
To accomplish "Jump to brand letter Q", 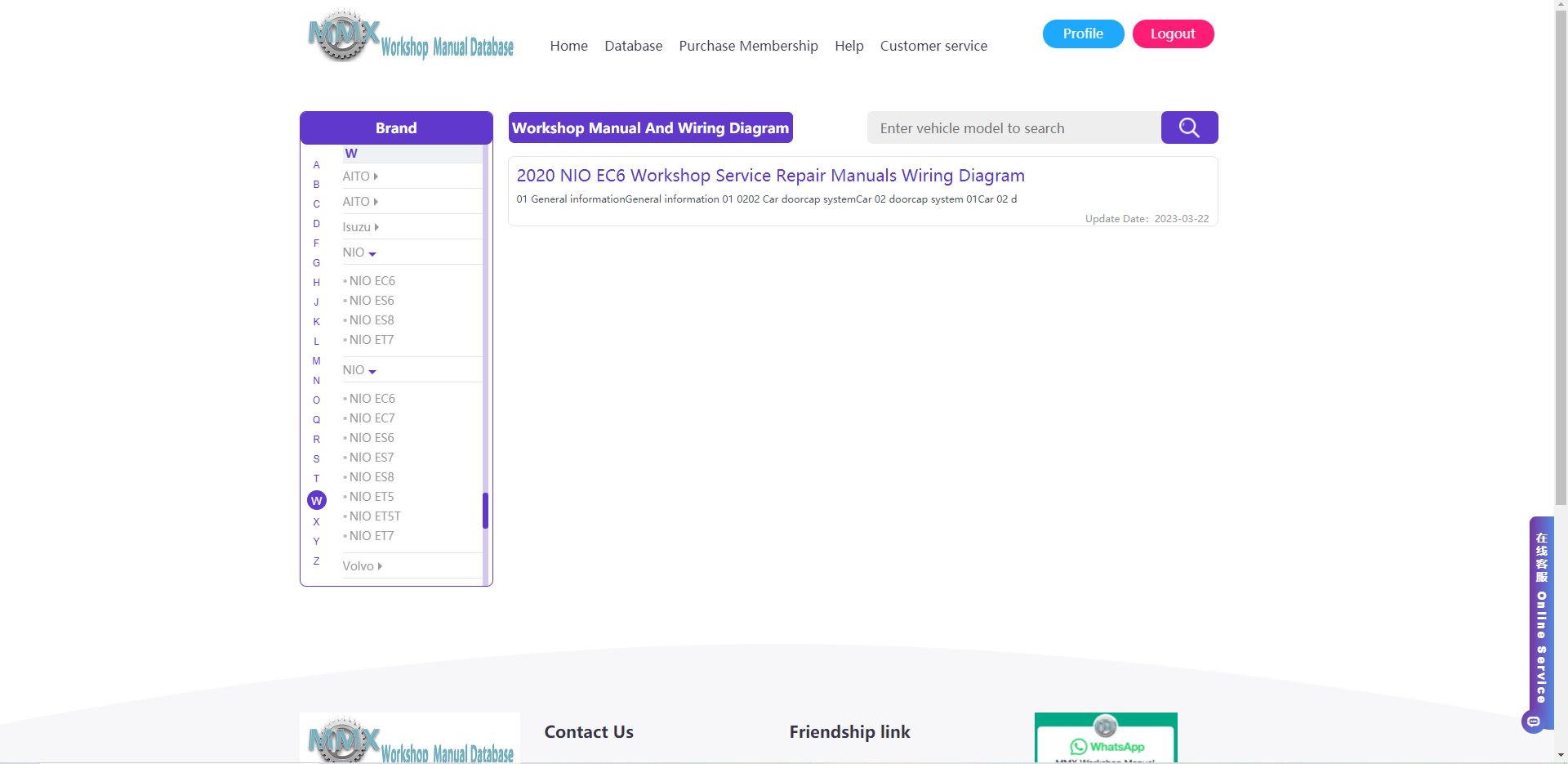I will (317, 420).
